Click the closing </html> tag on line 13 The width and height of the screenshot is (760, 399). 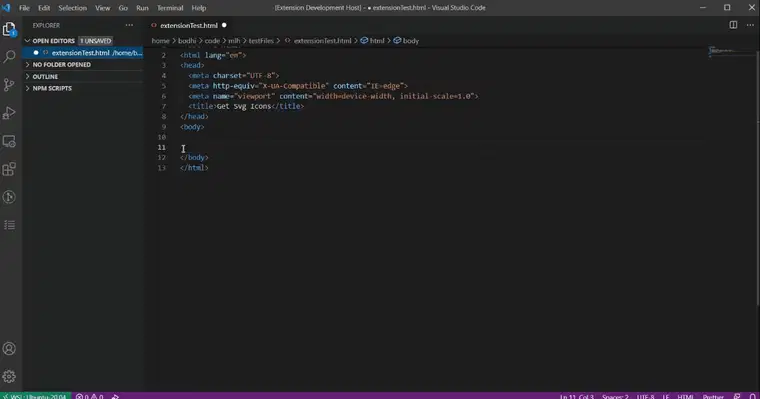tap(194, 168)
